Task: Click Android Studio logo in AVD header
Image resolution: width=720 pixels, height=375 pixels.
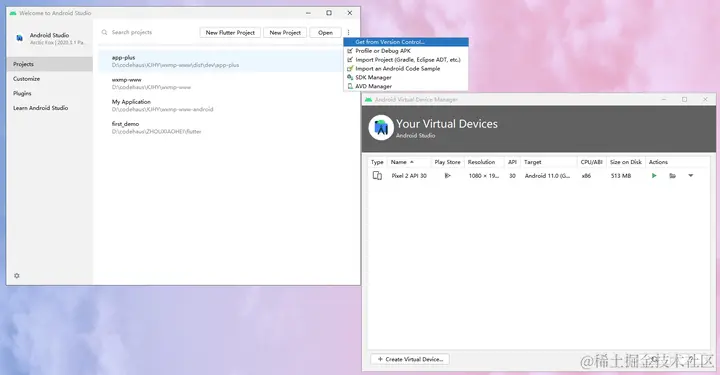Action: click(381, 127)
